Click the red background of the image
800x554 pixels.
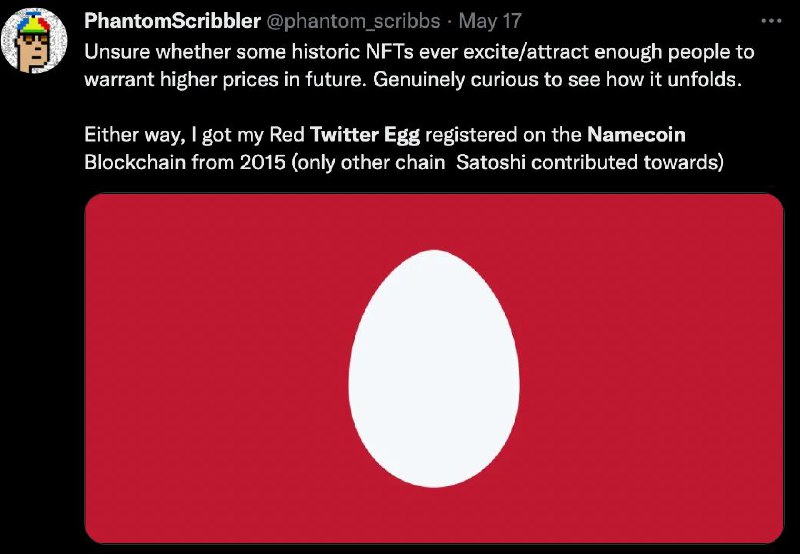[204, 367]
